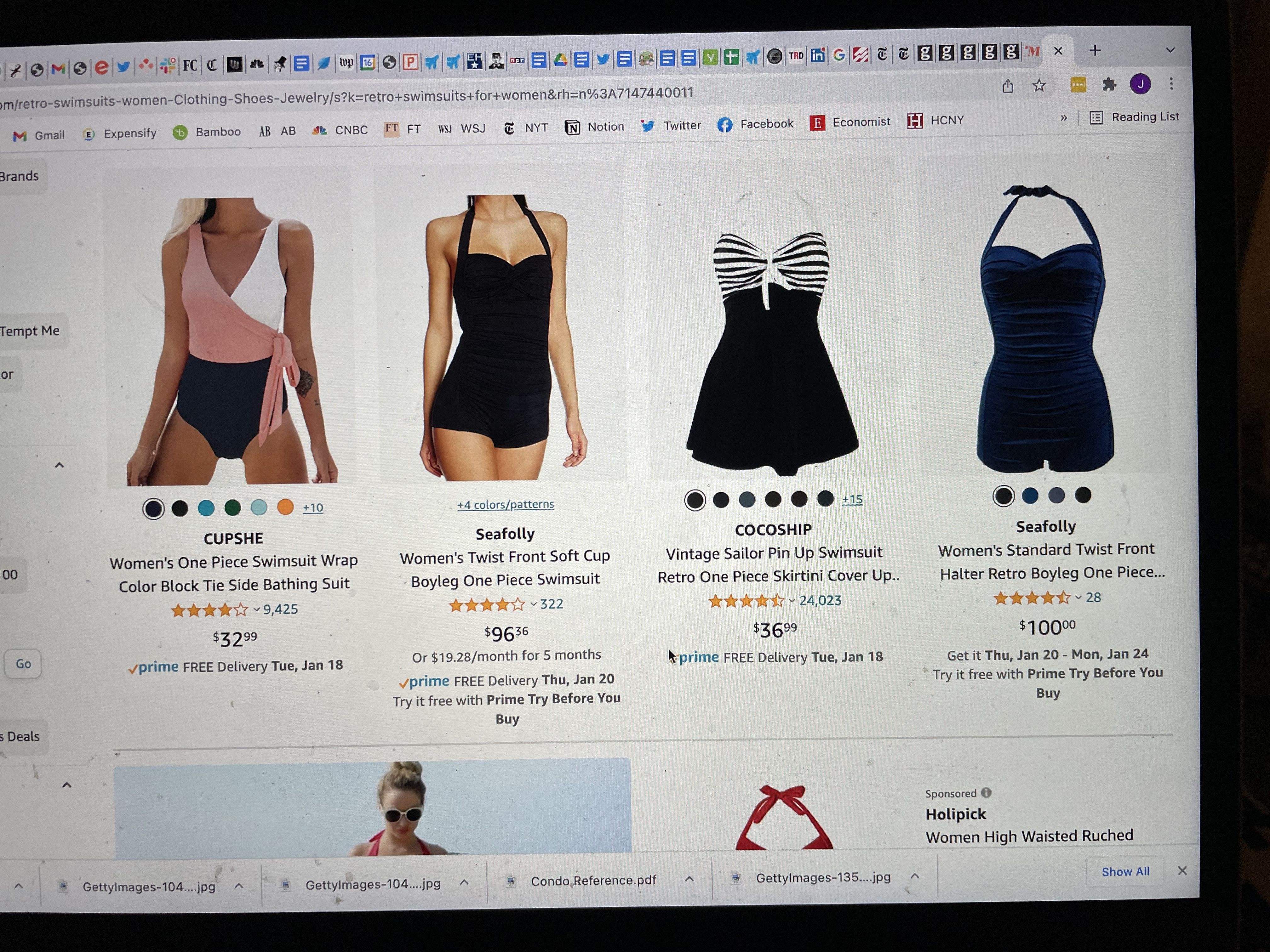
Task: Click the share page icon in the address bar
Action: coord(1008,87)
